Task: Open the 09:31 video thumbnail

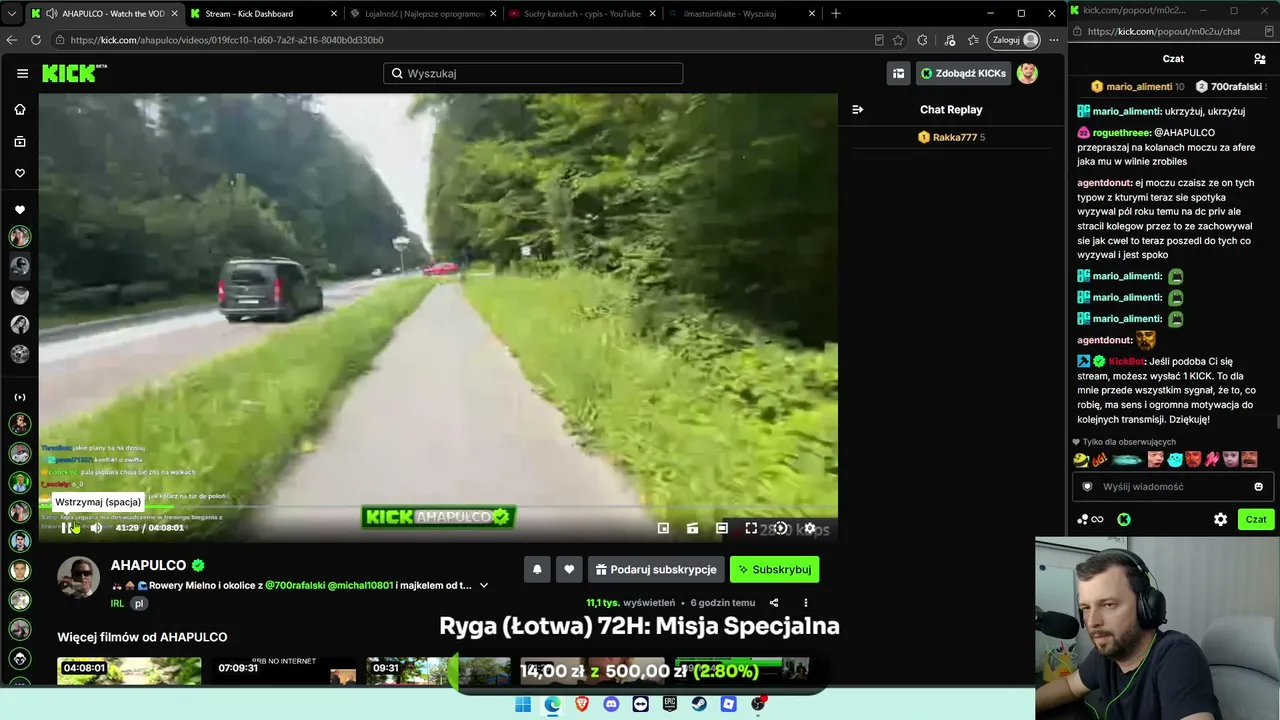Action: (438, 670)
